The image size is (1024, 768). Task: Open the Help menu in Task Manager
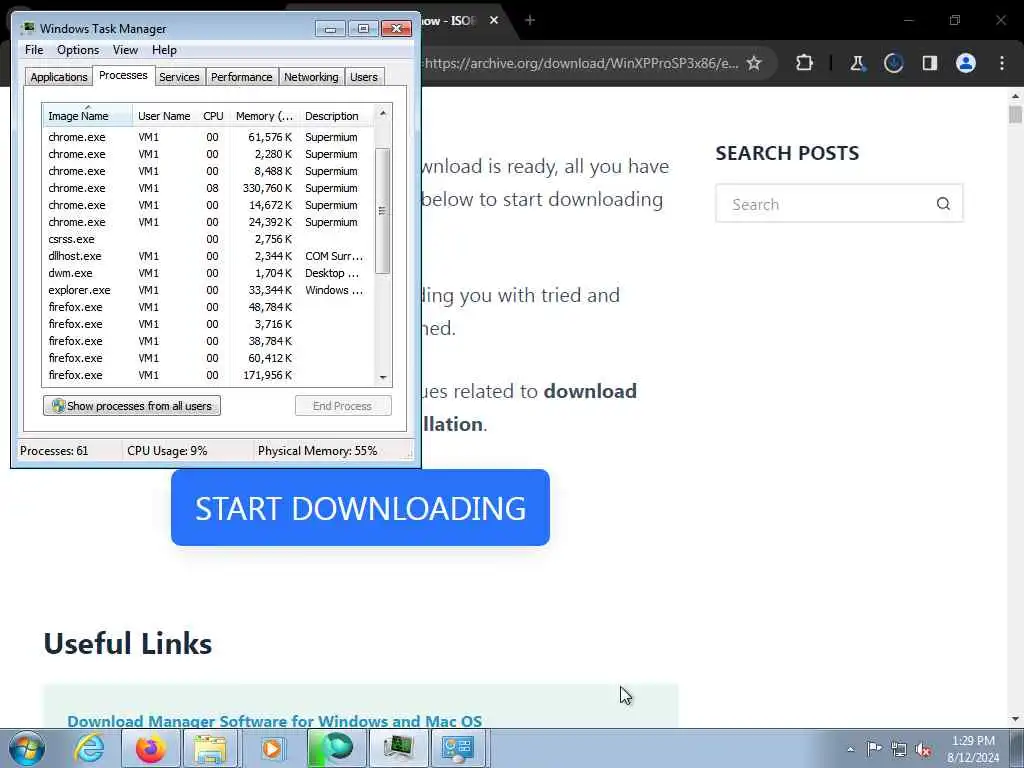(x=164, y=50)
